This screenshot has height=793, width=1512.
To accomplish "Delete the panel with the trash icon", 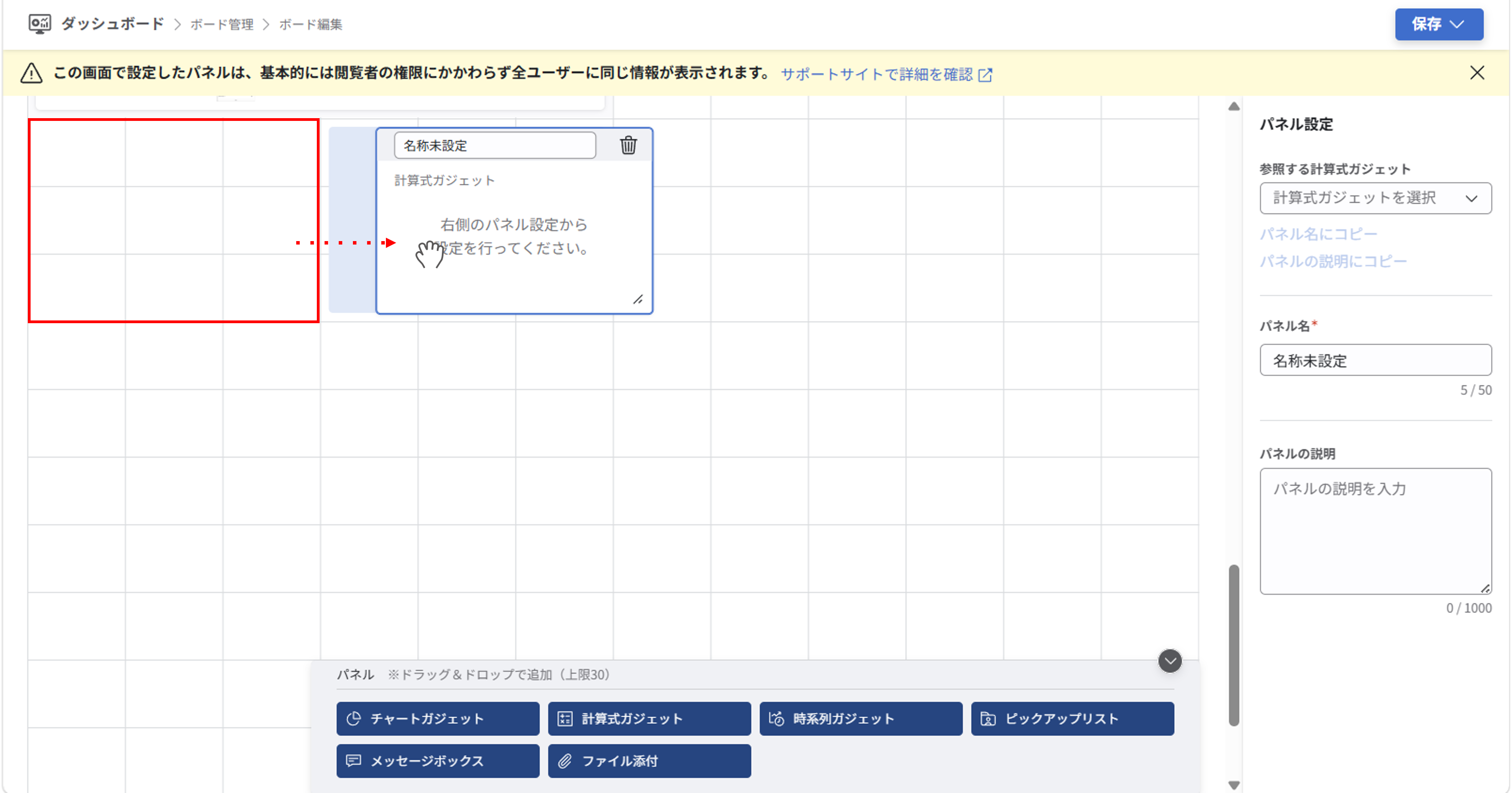I will pos(628,145).
